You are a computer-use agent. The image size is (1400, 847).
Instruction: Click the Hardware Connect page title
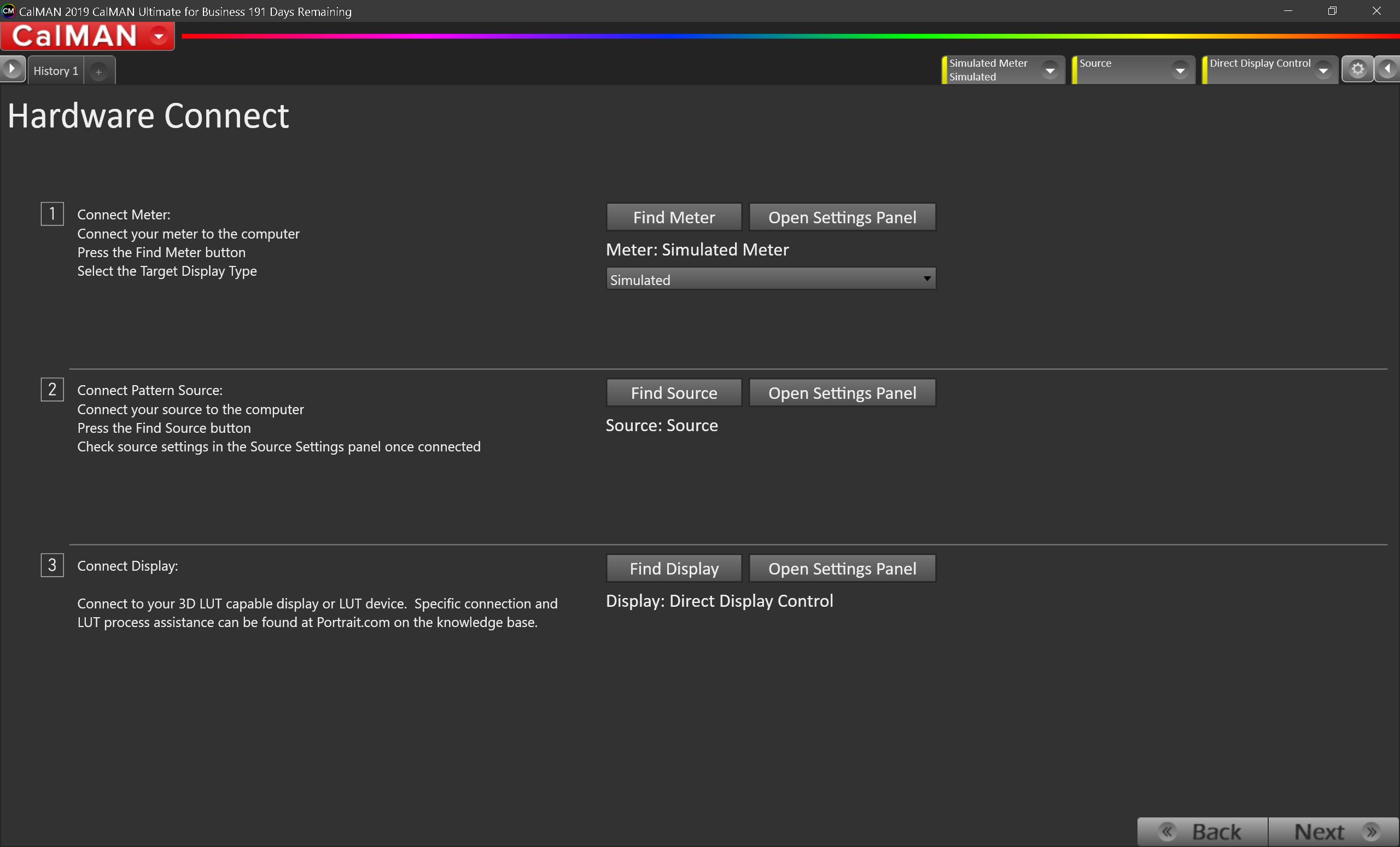(148, 116)
